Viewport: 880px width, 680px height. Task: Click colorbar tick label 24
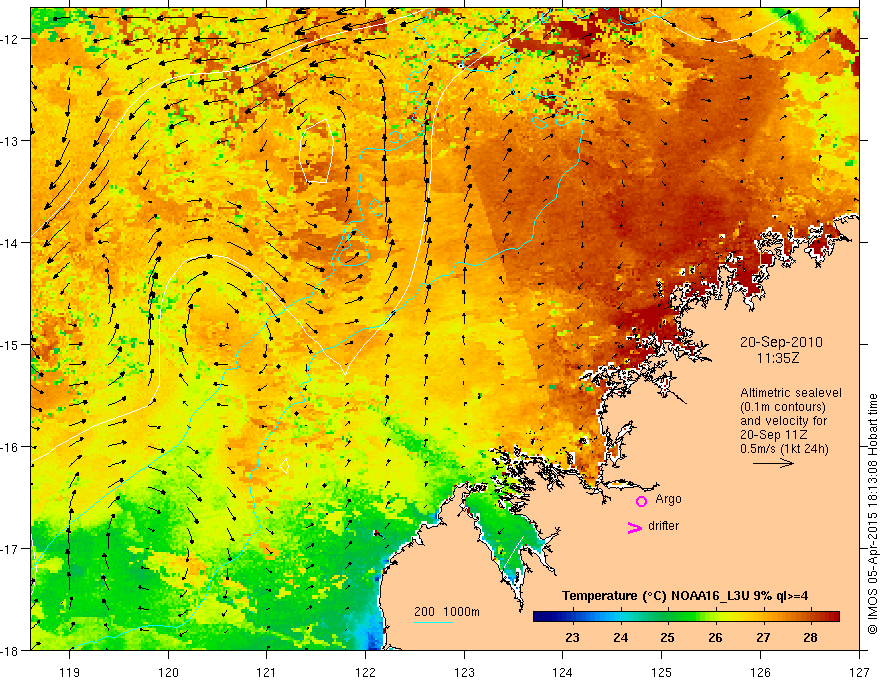pyautogui.click(x=620, y=637)
